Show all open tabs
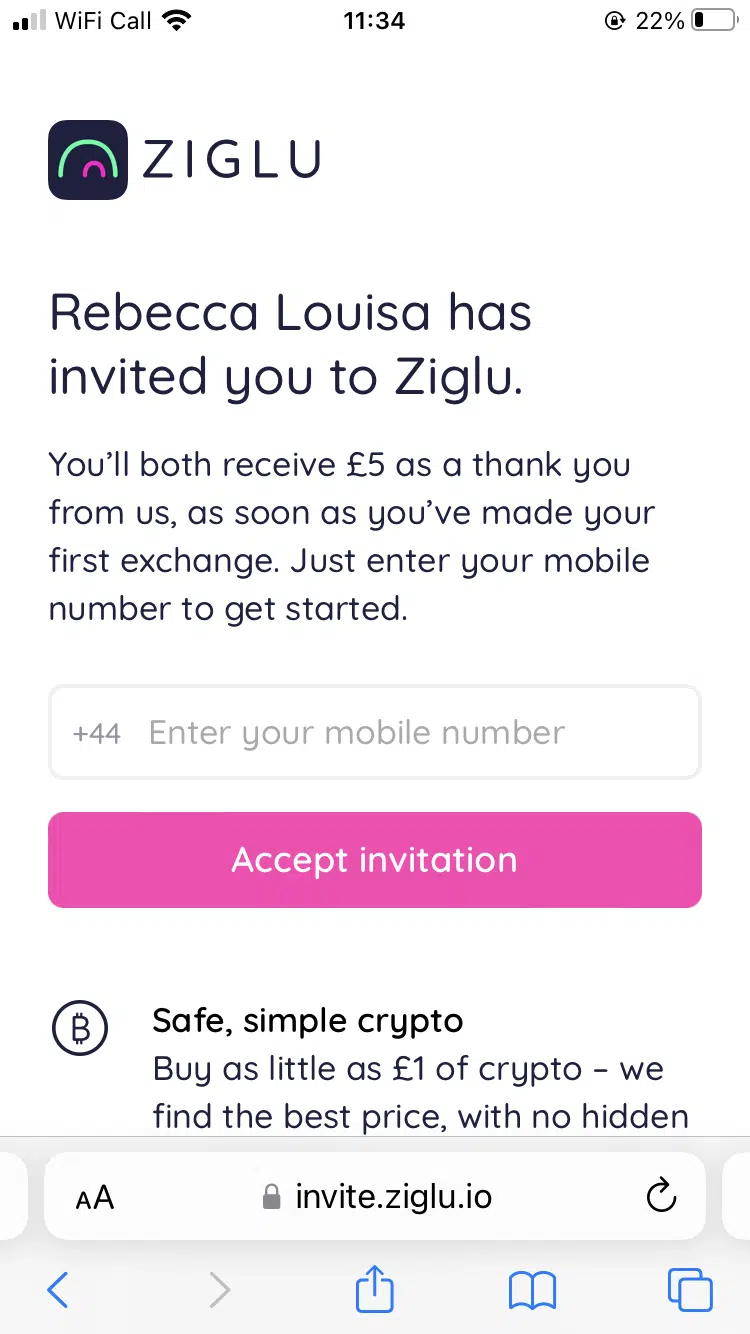750x1334 pixels. (690, 1290)
